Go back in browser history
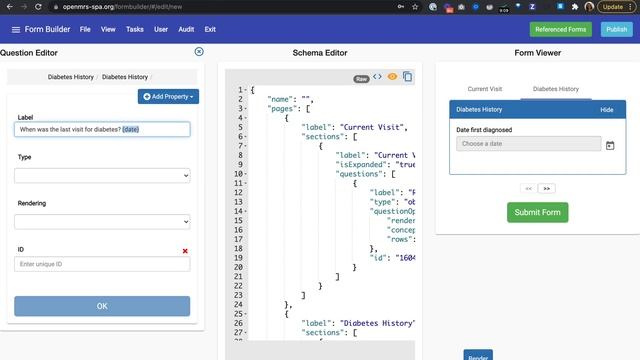The height and width of the screenshot is (360, 640). pyautogui.click(x=9, y=7)
